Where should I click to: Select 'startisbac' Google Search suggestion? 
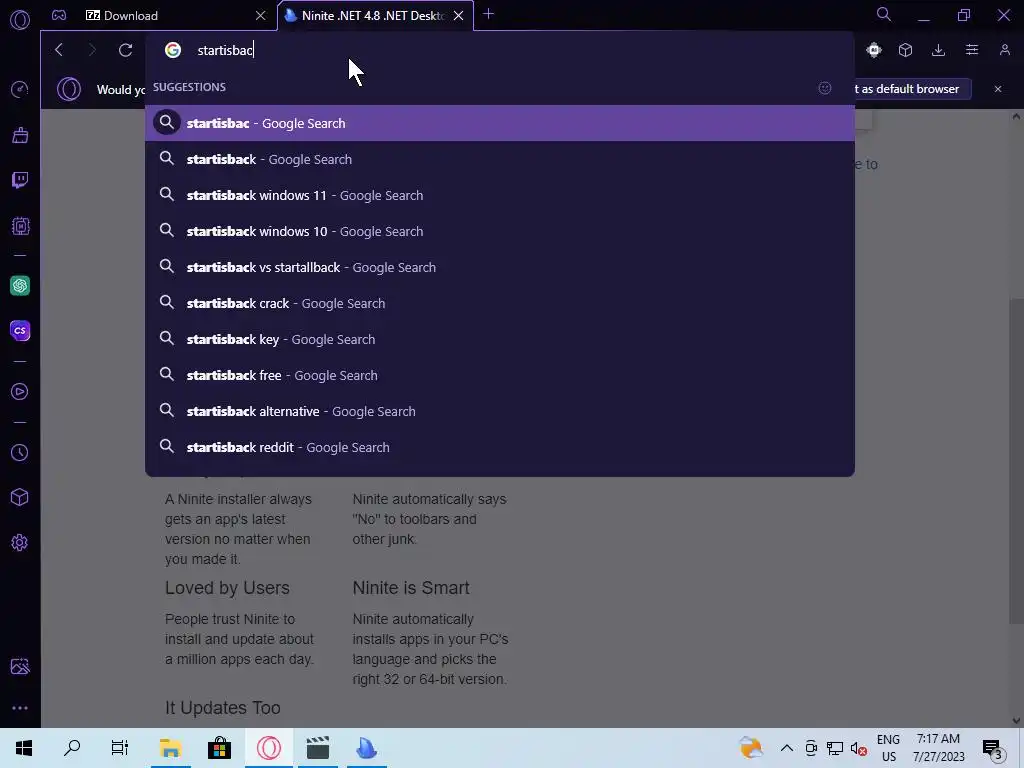[x=500, y=123]
